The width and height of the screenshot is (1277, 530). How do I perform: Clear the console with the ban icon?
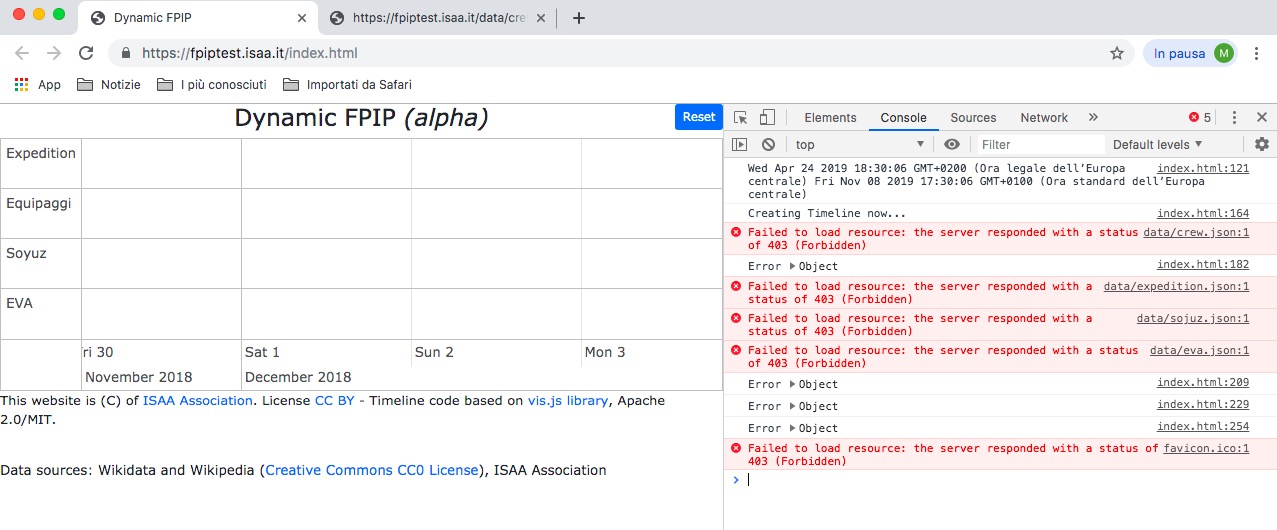[x=768, y=145]
